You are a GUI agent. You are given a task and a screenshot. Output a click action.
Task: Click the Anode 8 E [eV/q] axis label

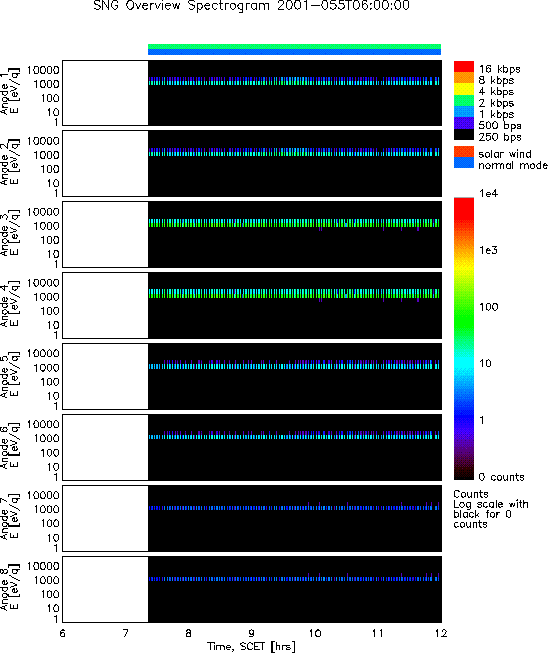tap(9, 588)
